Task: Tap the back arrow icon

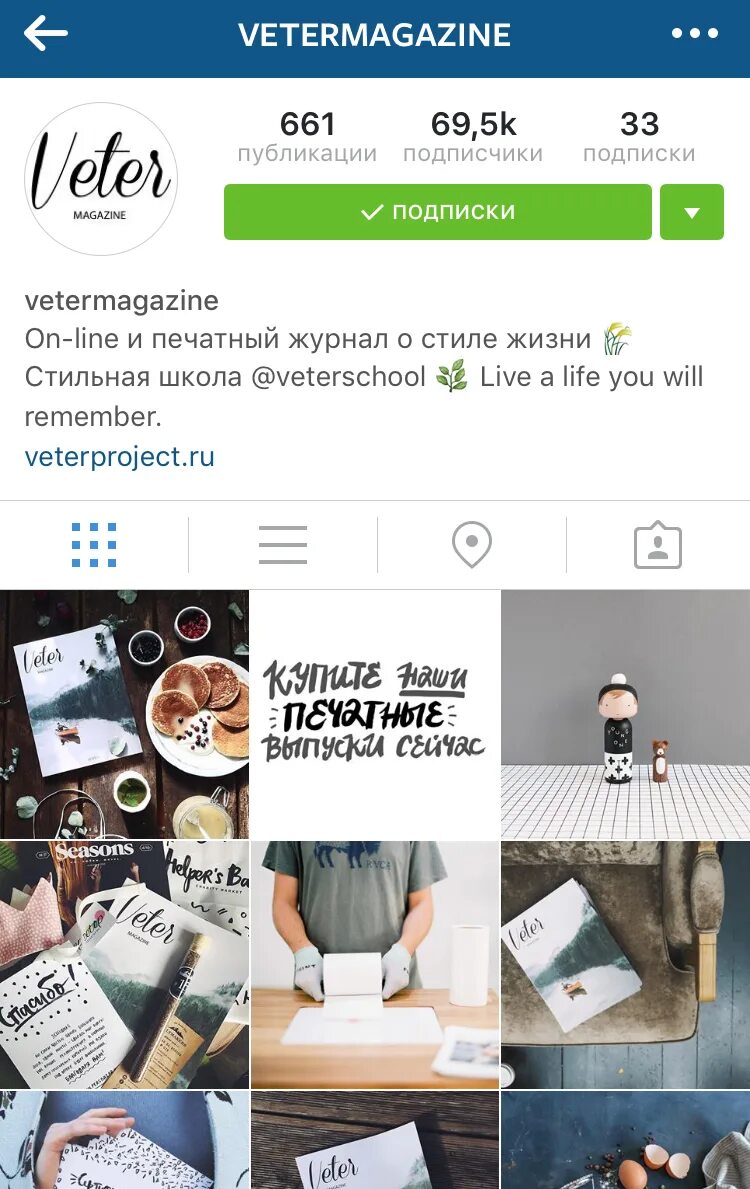Action: coord(46,34)
